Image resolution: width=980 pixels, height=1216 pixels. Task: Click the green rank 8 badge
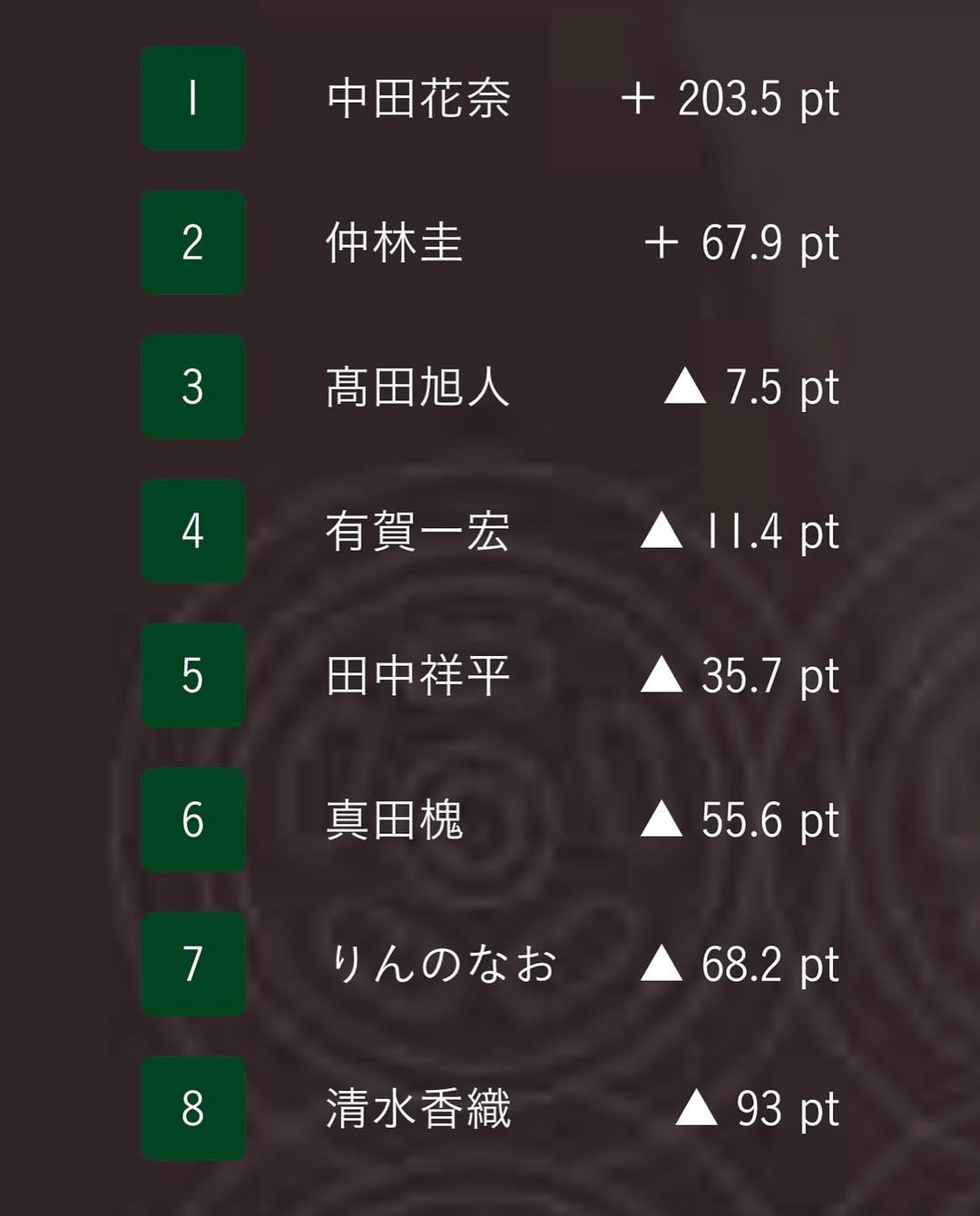(193, 1108)
